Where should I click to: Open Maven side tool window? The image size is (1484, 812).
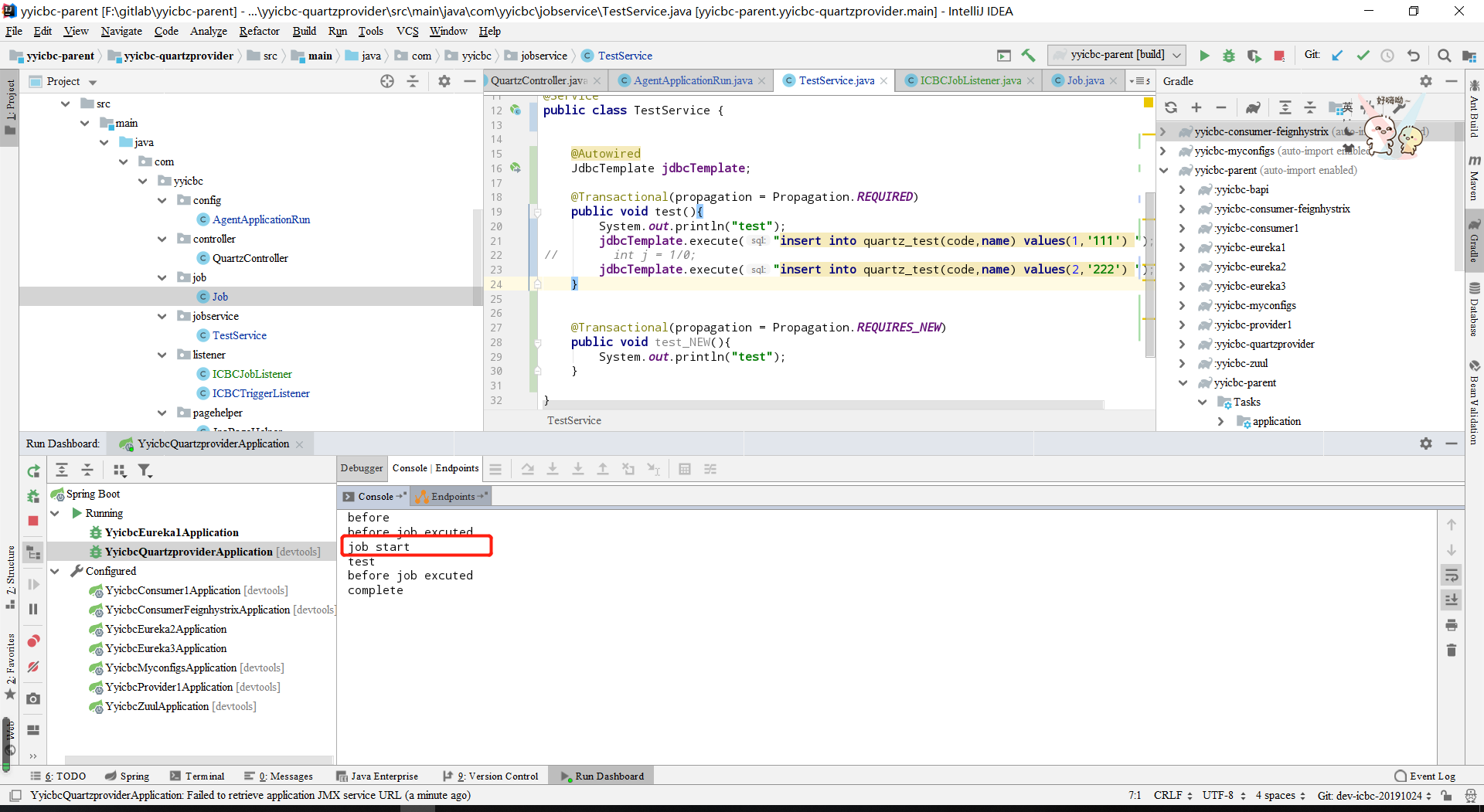pos(1475,176)
